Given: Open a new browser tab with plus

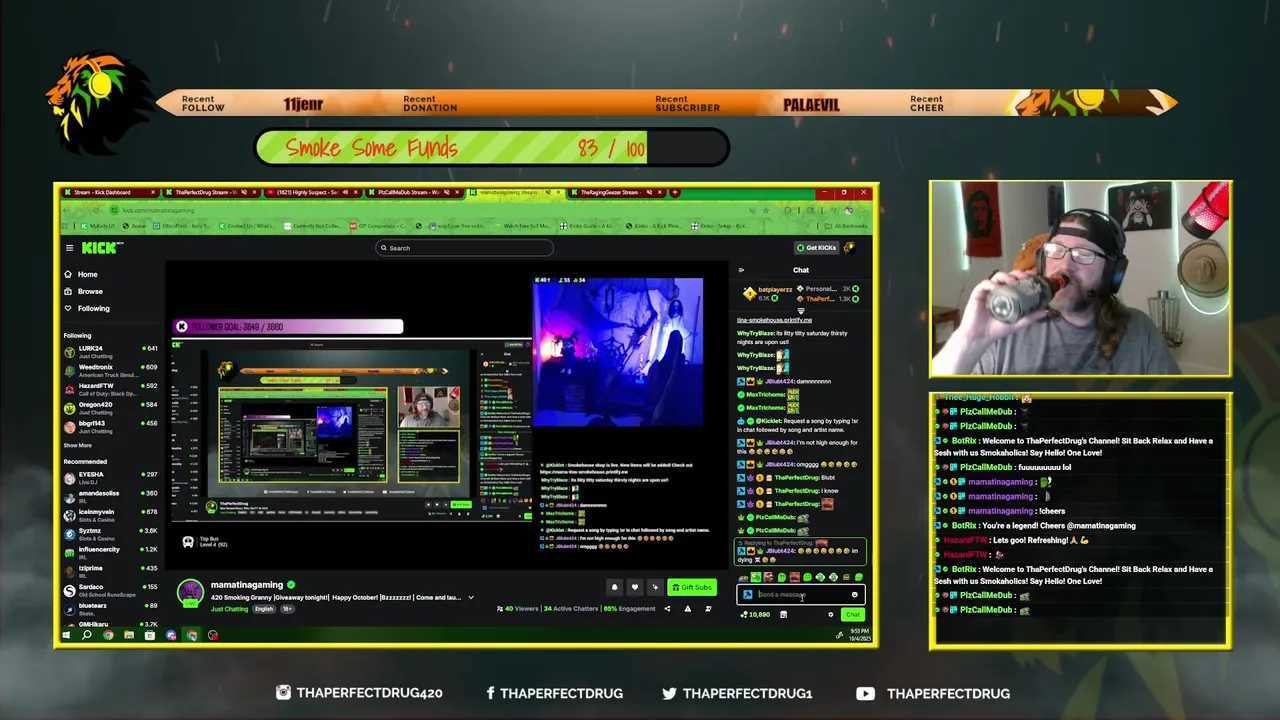Looking at the screenshot, I should coord(675,192).
